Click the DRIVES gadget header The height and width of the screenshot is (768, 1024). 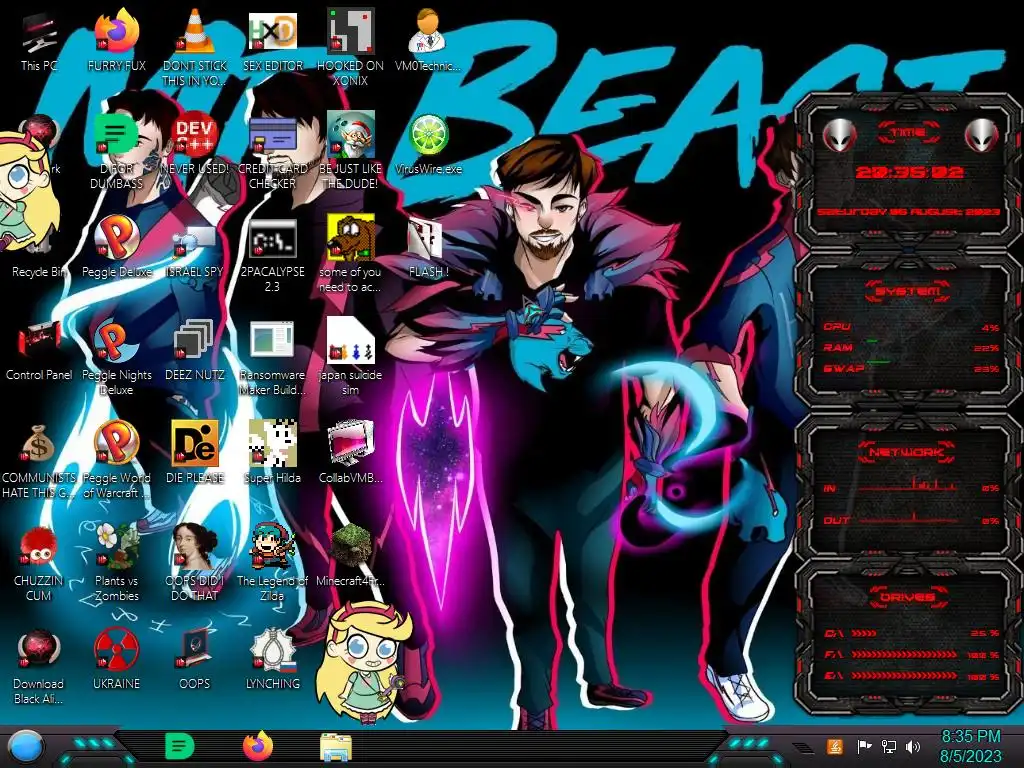pos(907,597)
